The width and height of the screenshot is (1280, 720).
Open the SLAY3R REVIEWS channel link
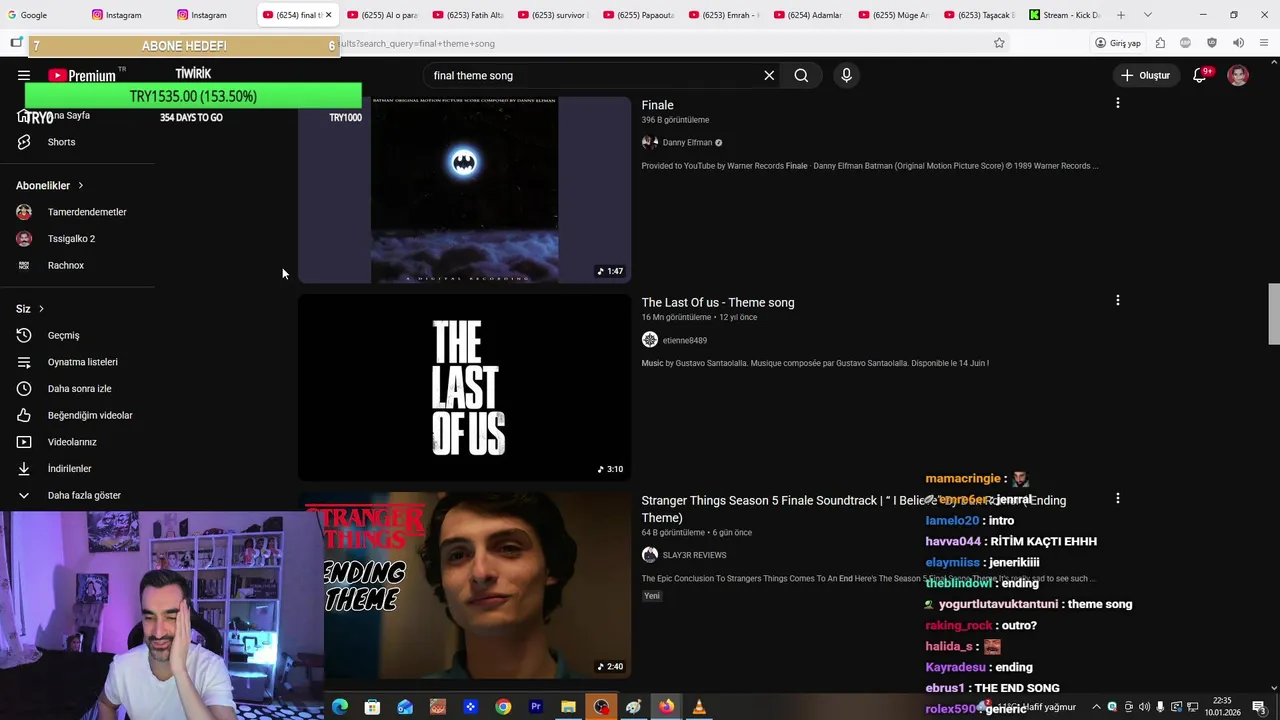click(694, 555)
